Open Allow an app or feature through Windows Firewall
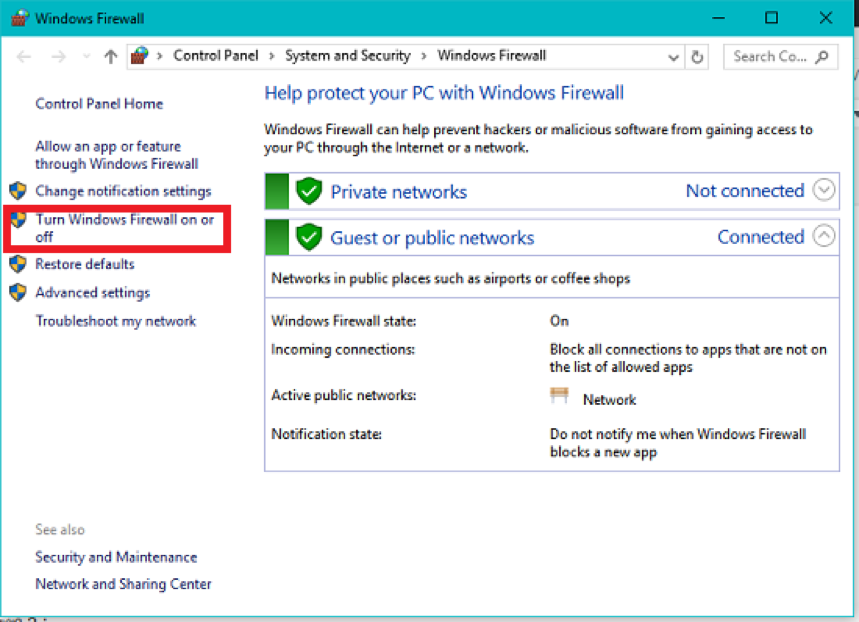859x622 pixels. (117, 155)
